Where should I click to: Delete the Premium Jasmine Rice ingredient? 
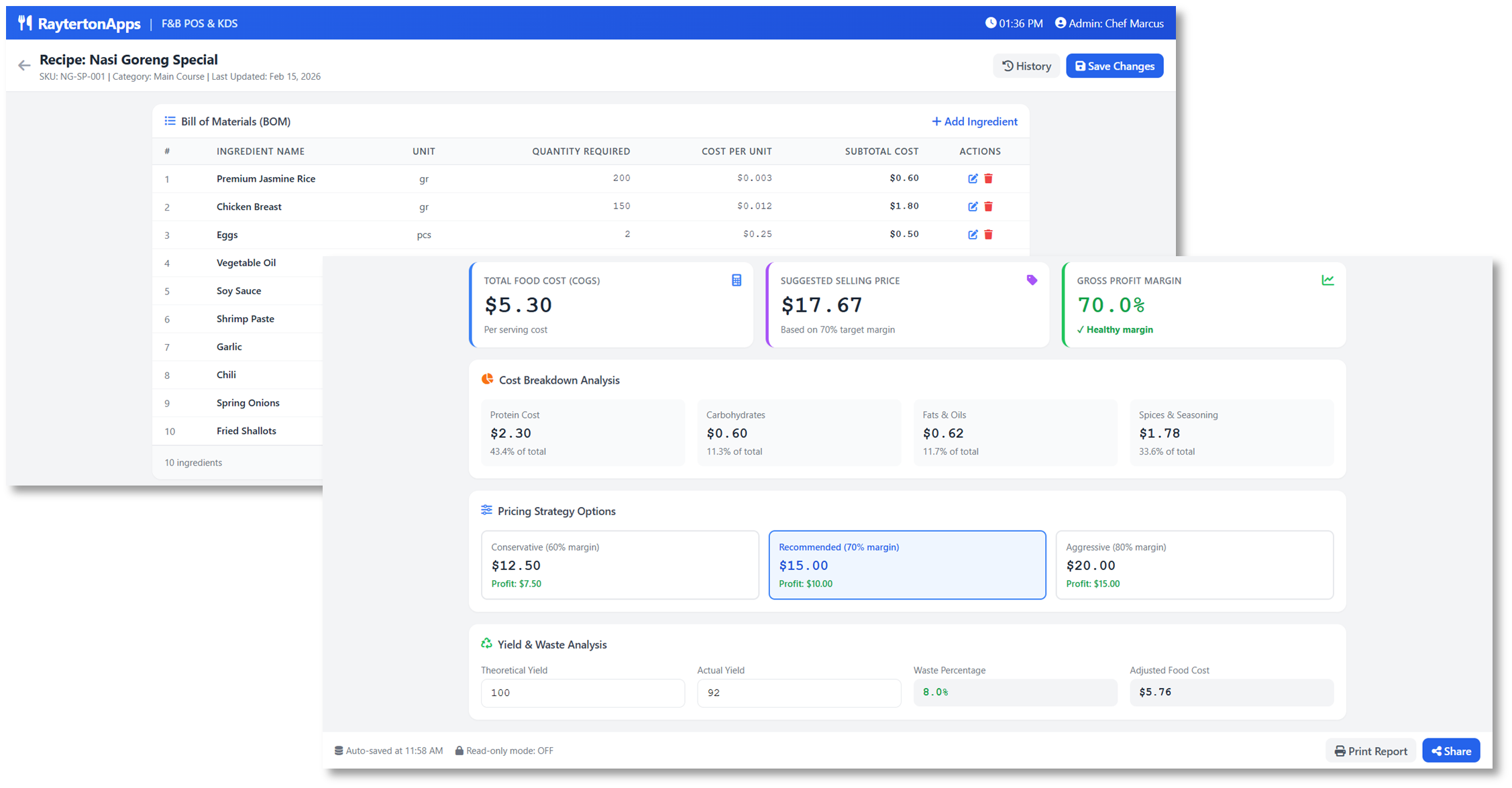(x=988, y=179)
